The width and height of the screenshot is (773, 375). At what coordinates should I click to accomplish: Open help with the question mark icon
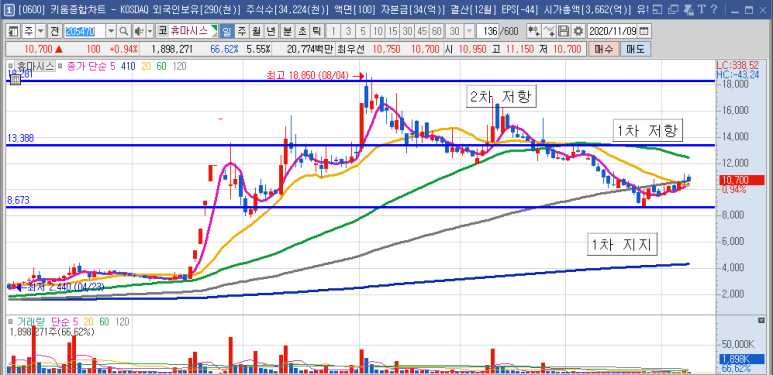click(714, 9)
